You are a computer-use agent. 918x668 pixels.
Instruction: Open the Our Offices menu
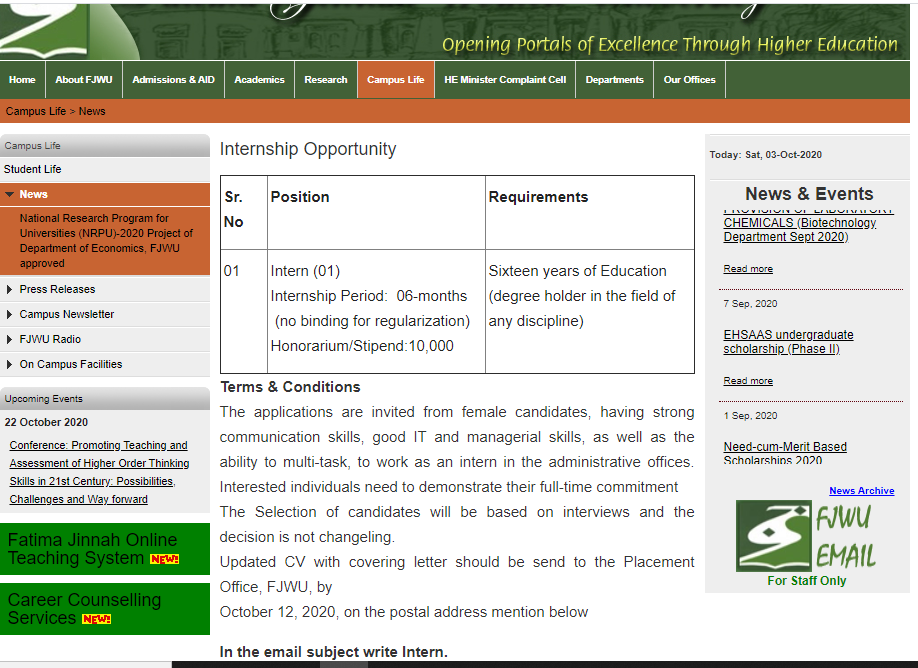click(x=690, y=80)
